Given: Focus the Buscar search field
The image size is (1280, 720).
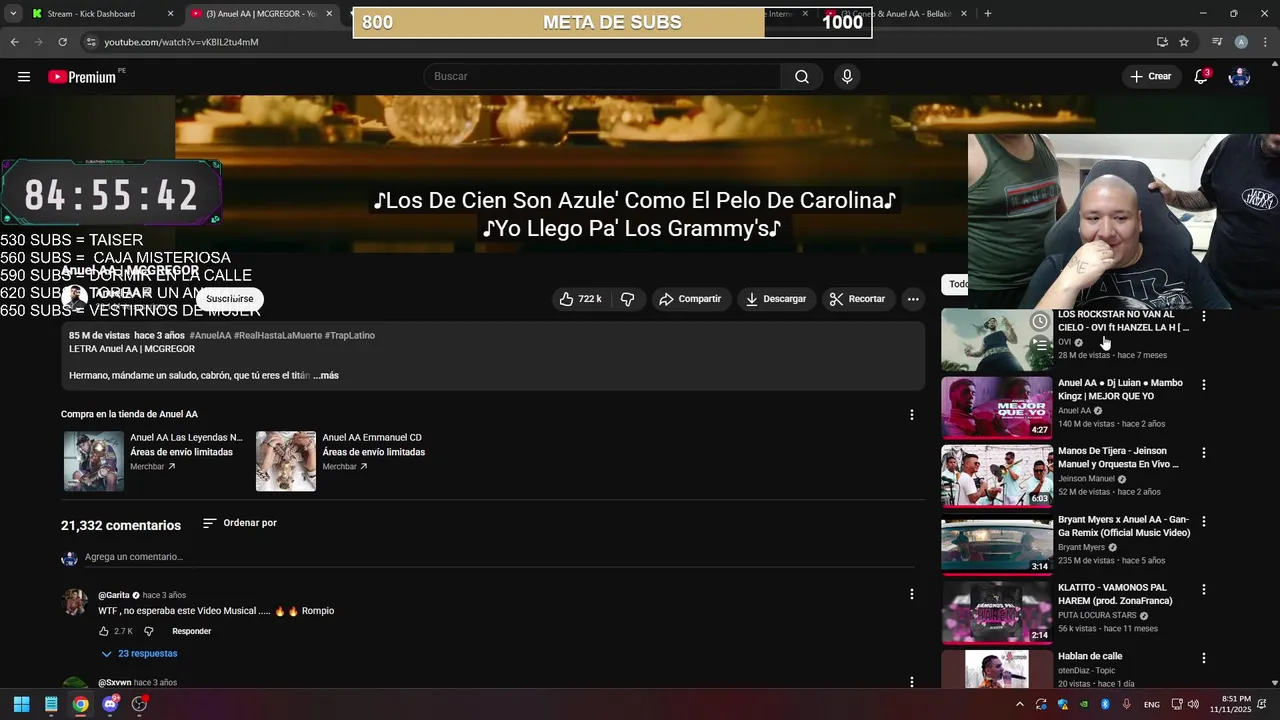Looking at the screenshot, I should 603,77.
